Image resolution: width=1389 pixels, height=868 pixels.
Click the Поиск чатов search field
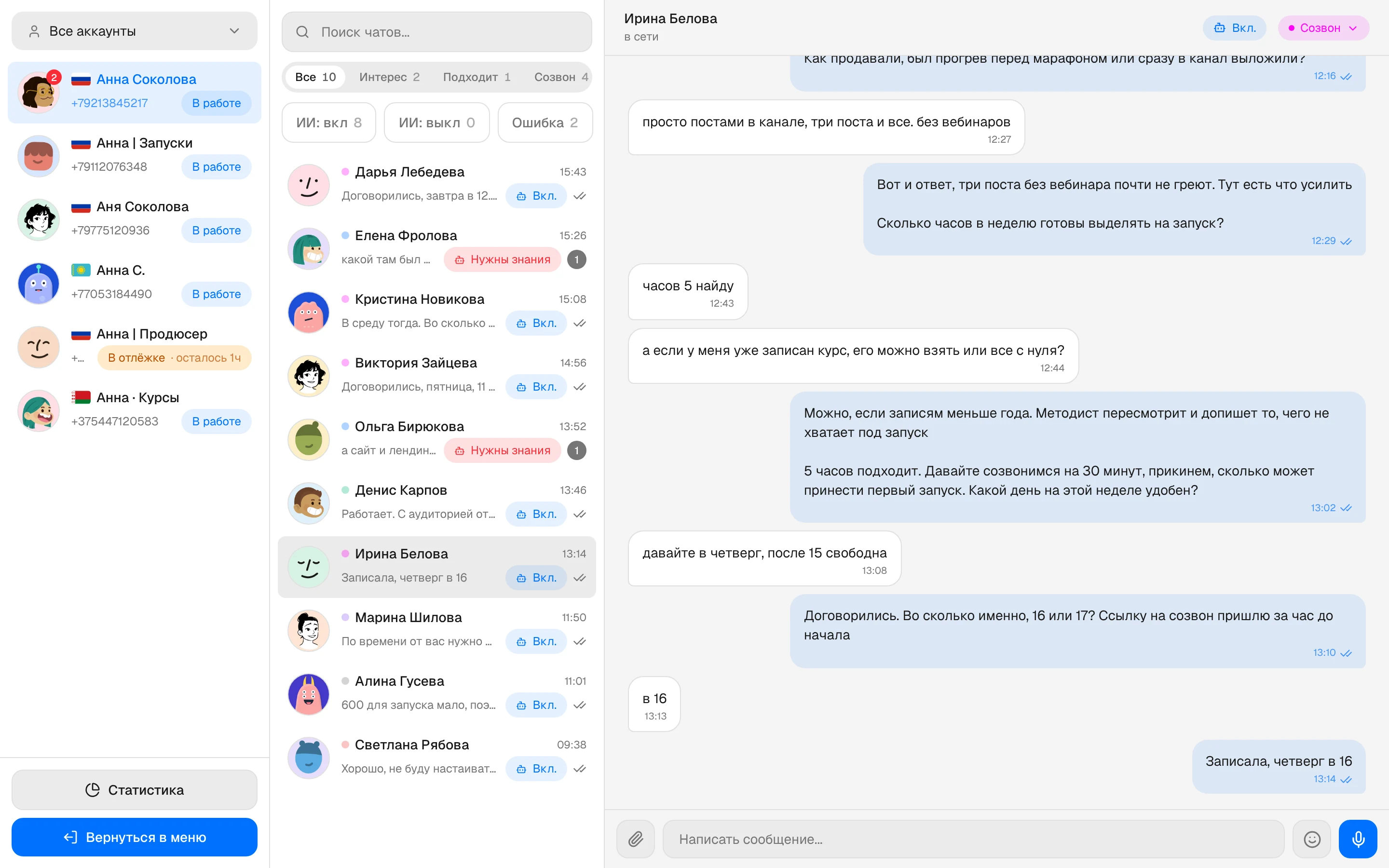point(437,32)
